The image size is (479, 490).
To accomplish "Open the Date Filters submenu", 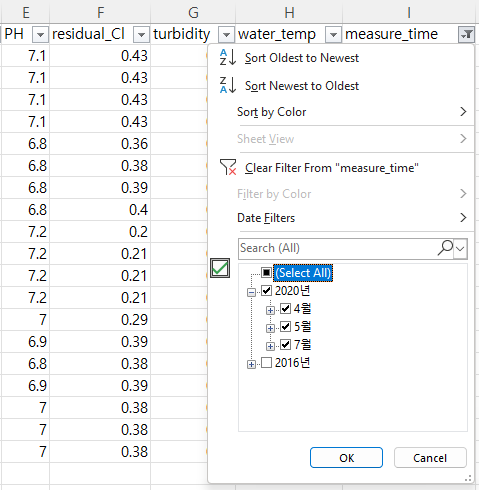I will pyautogui.click(x=341, y=218).
